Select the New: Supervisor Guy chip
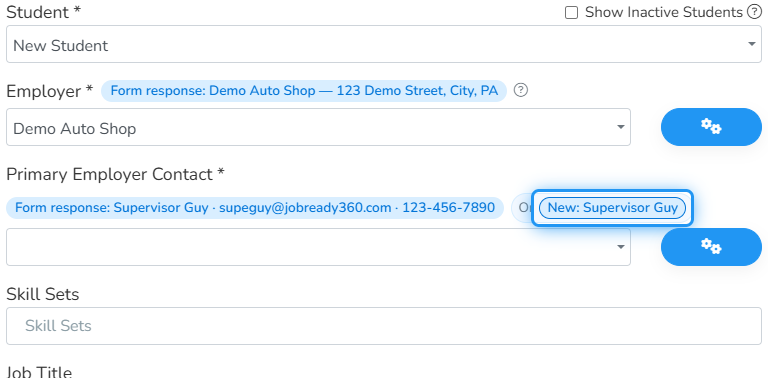 coord(612,208)
